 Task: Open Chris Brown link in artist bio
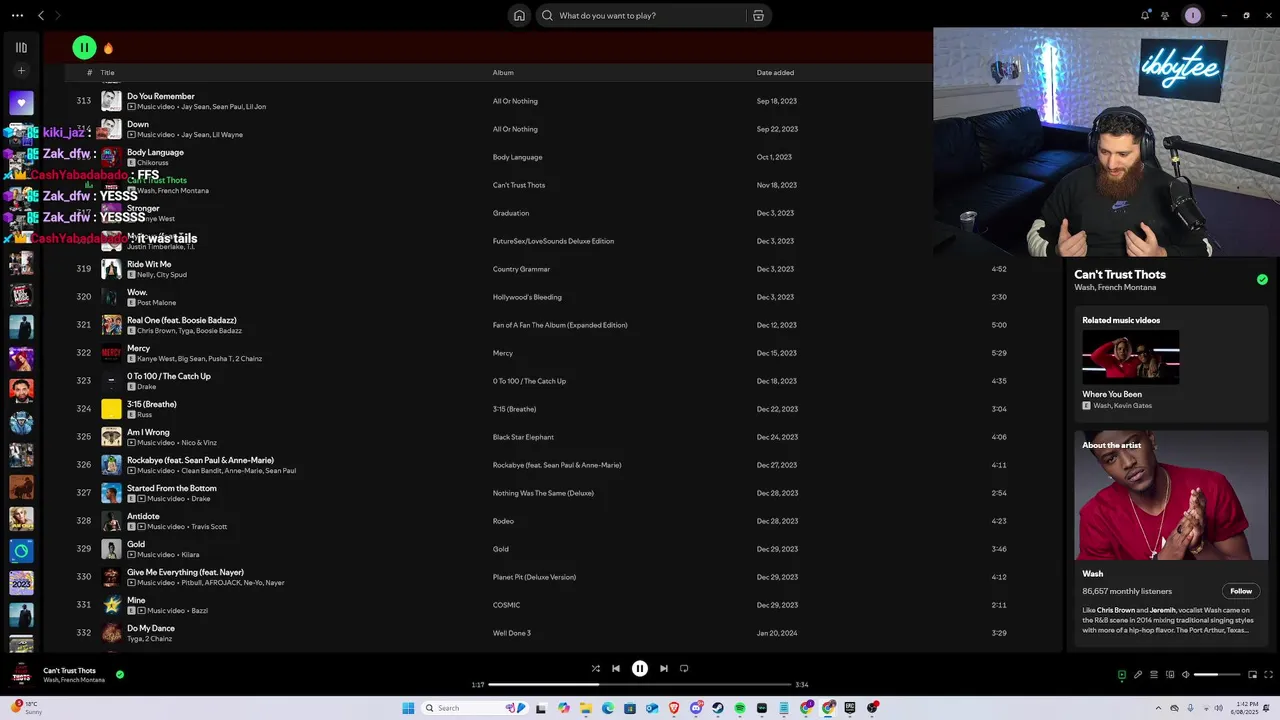[x=1116, y=610]
